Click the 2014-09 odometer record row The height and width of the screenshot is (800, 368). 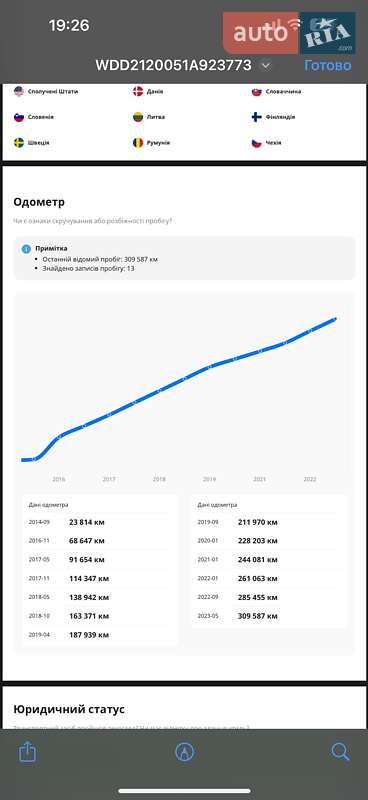point(100,522)
